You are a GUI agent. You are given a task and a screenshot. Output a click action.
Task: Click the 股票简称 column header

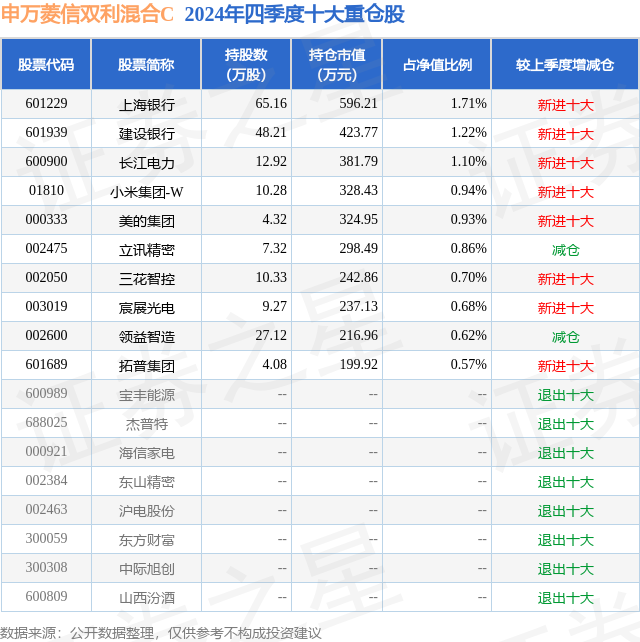click(146, 65)
